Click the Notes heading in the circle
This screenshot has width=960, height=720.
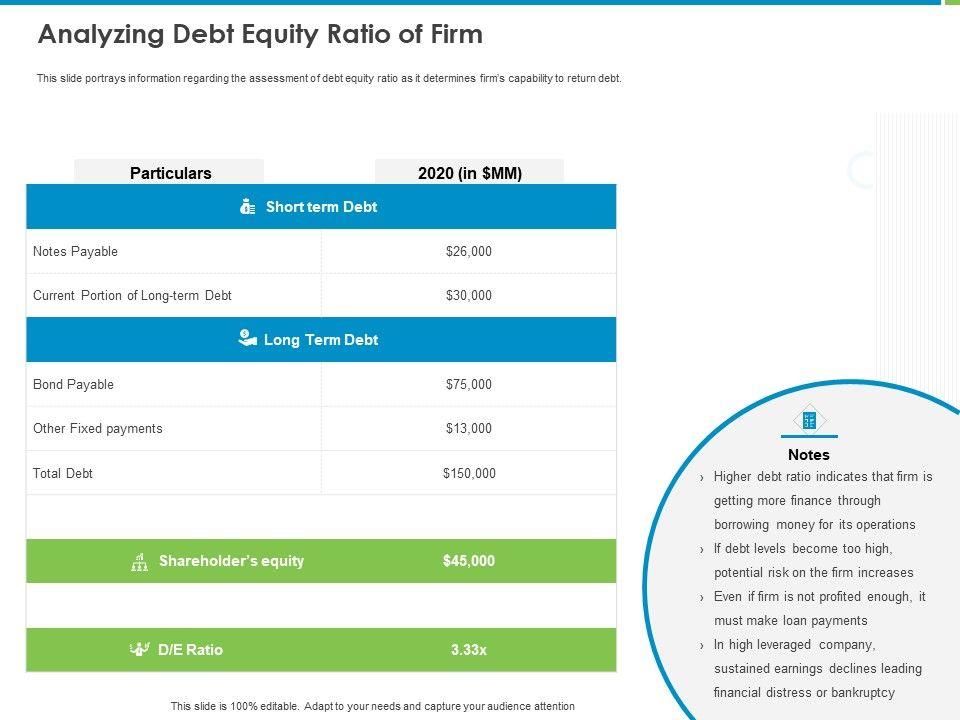pyautogui.click(x=809, y=455)
